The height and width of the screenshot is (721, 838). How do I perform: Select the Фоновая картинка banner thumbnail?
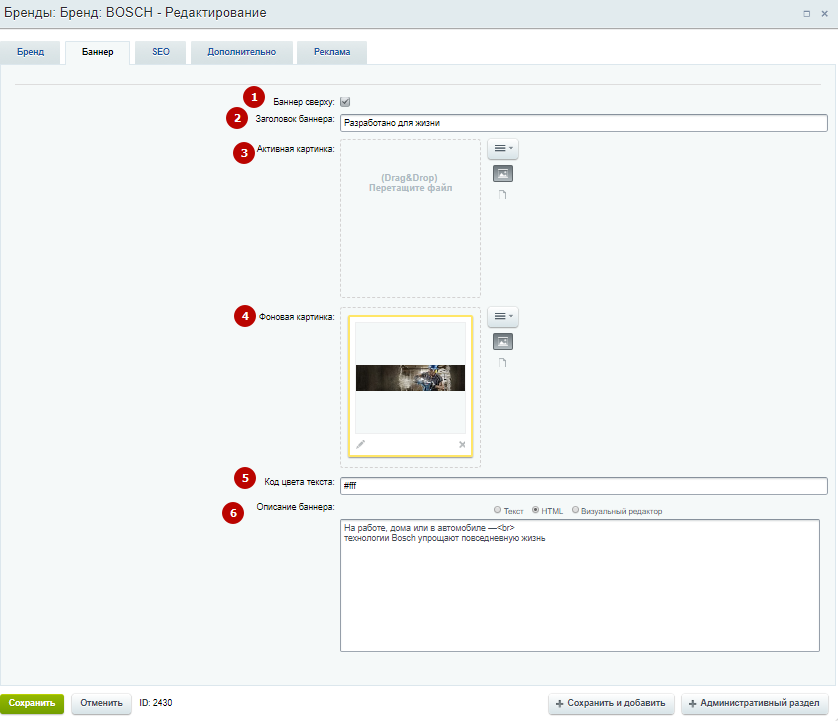(410, 378)
